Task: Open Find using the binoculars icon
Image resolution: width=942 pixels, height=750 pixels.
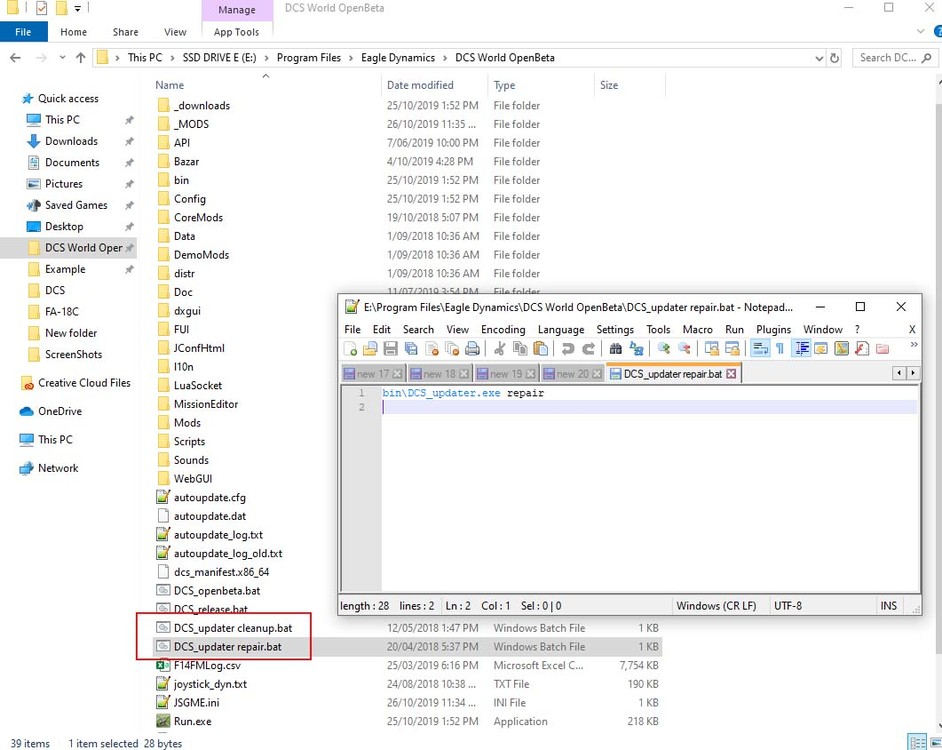Action: pos(616,350)
